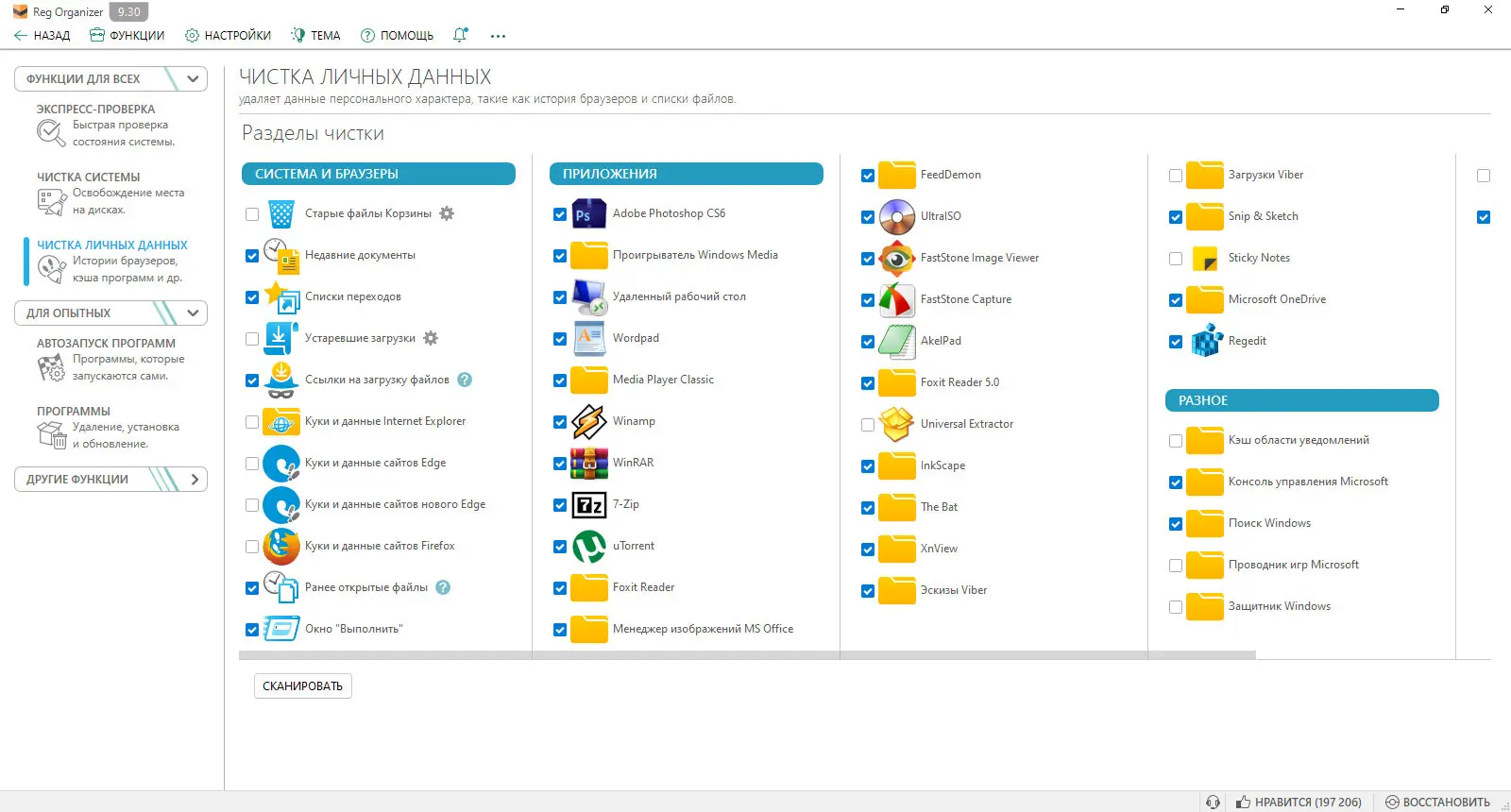Screen dimensions: 1511x812
Task: Uncheck the Недавние документы checkbox
Action: [252, 256]
